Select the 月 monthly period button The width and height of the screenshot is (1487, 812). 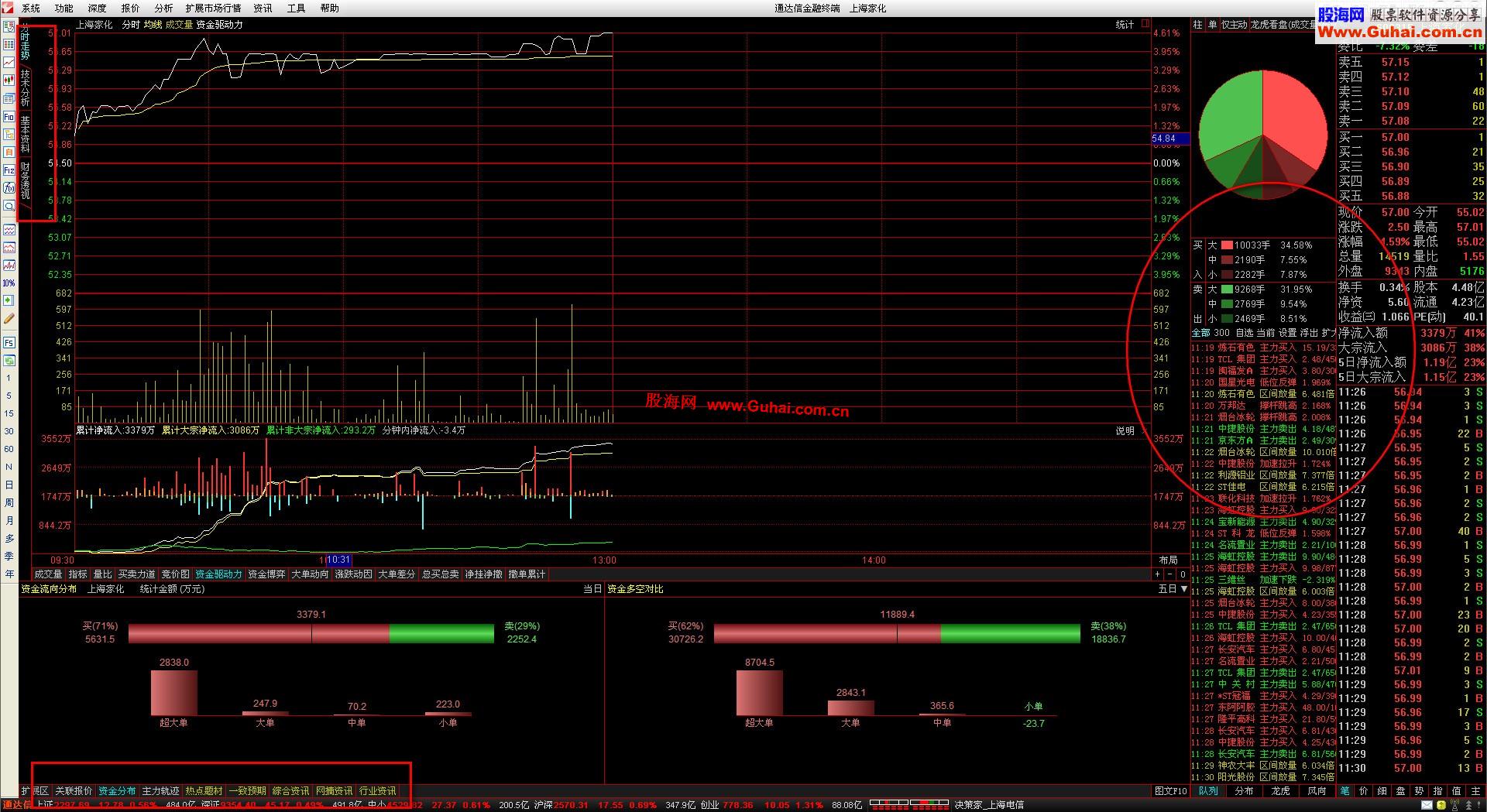(x=9, y=520)
